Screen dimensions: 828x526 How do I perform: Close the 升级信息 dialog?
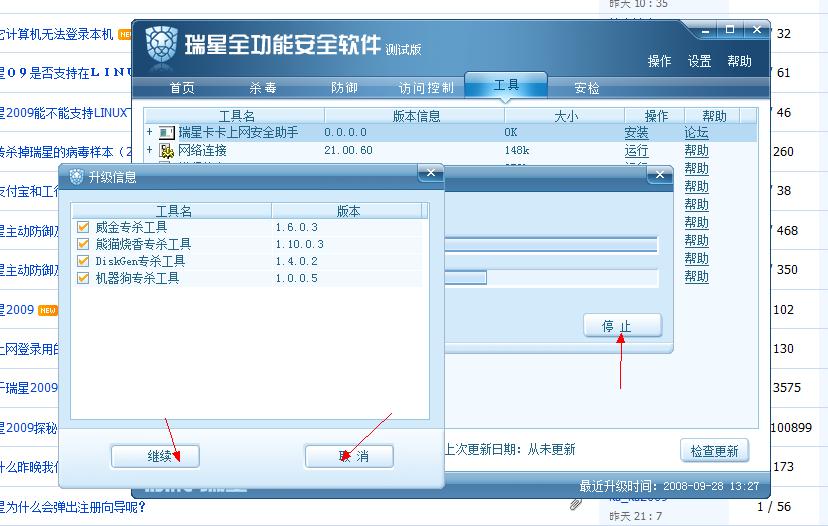click(x=431, y=173)
